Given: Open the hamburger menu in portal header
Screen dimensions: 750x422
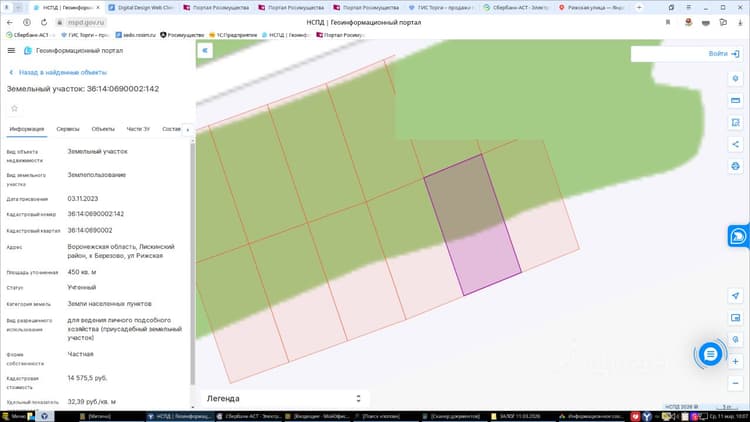Looking at the screenshot, I should pos(11,50).
